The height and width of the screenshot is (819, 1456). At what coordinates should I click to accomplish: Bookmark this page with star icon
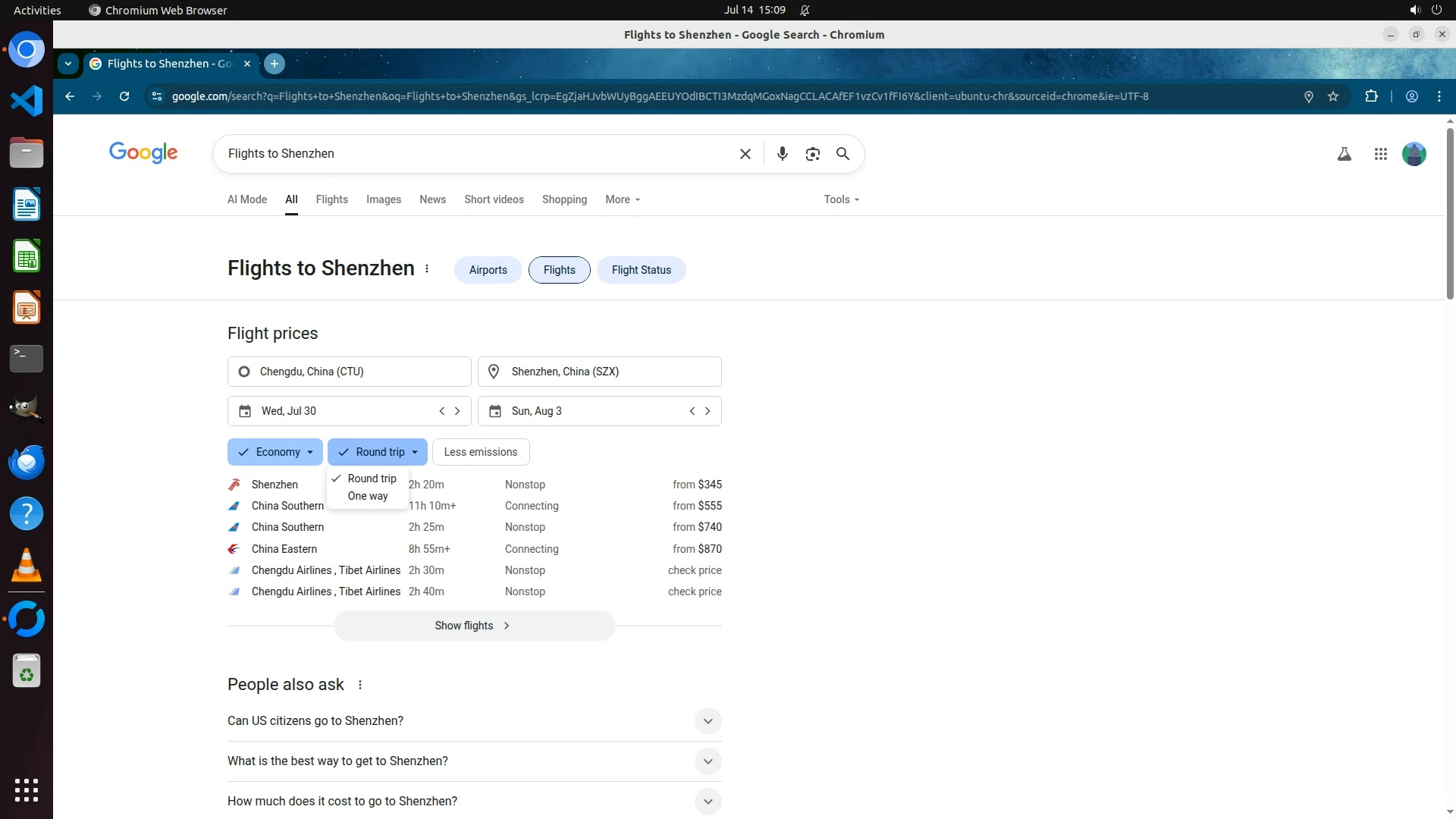tap(1333, 96)
